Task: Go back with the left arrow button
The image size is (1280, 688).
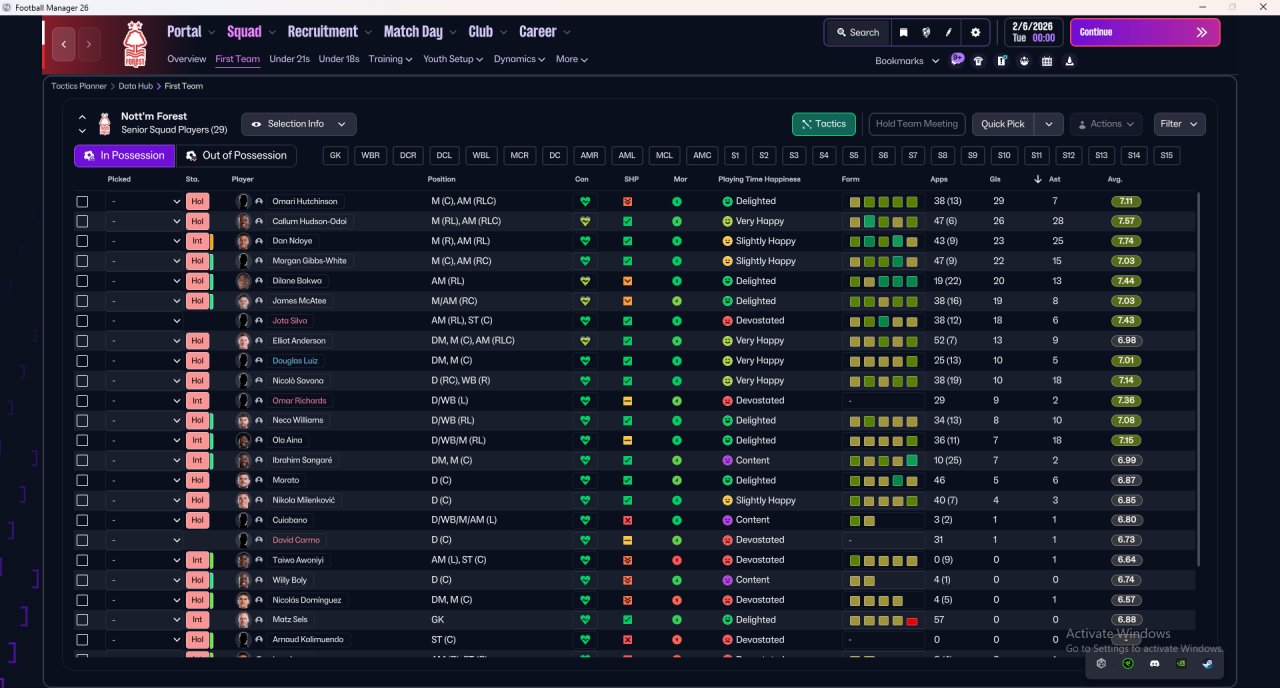Action: (65, 44)
